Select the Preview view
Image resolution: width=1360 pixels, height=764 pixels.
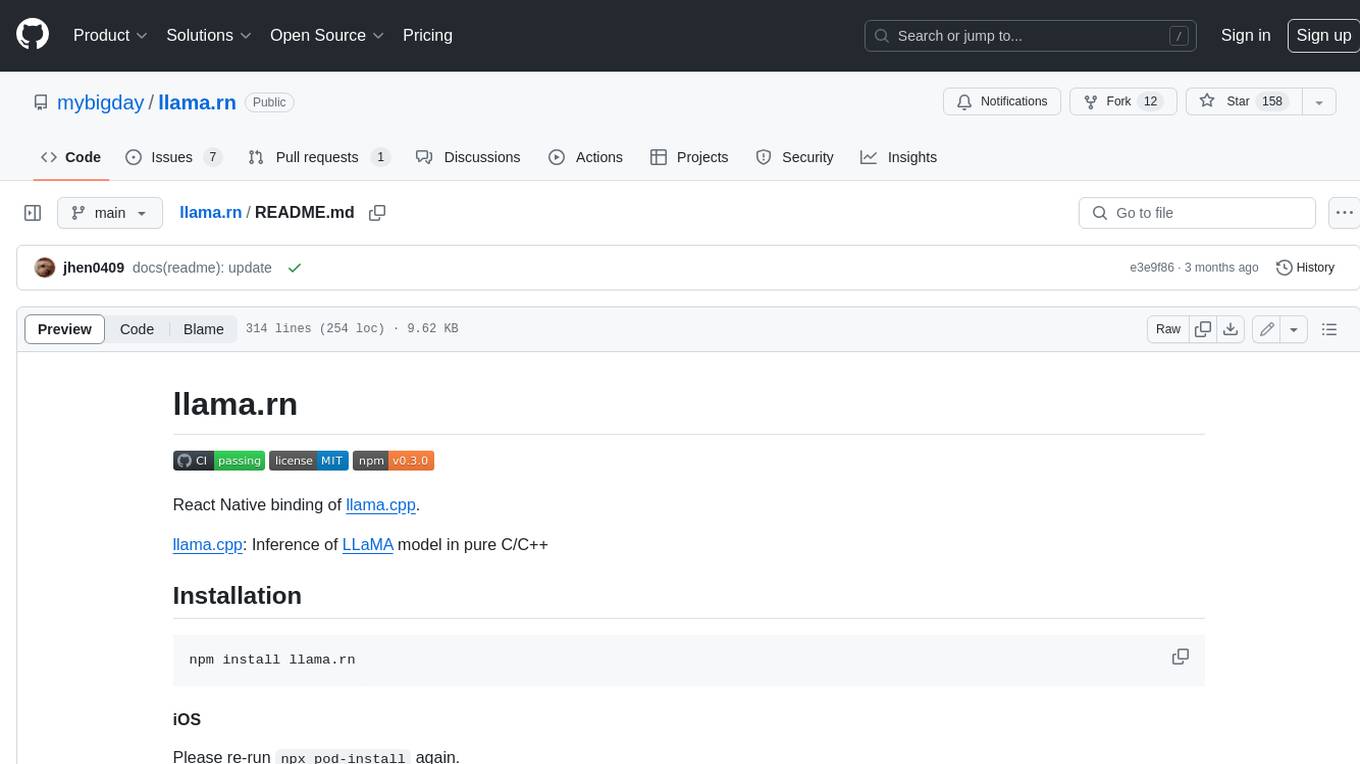65,329
